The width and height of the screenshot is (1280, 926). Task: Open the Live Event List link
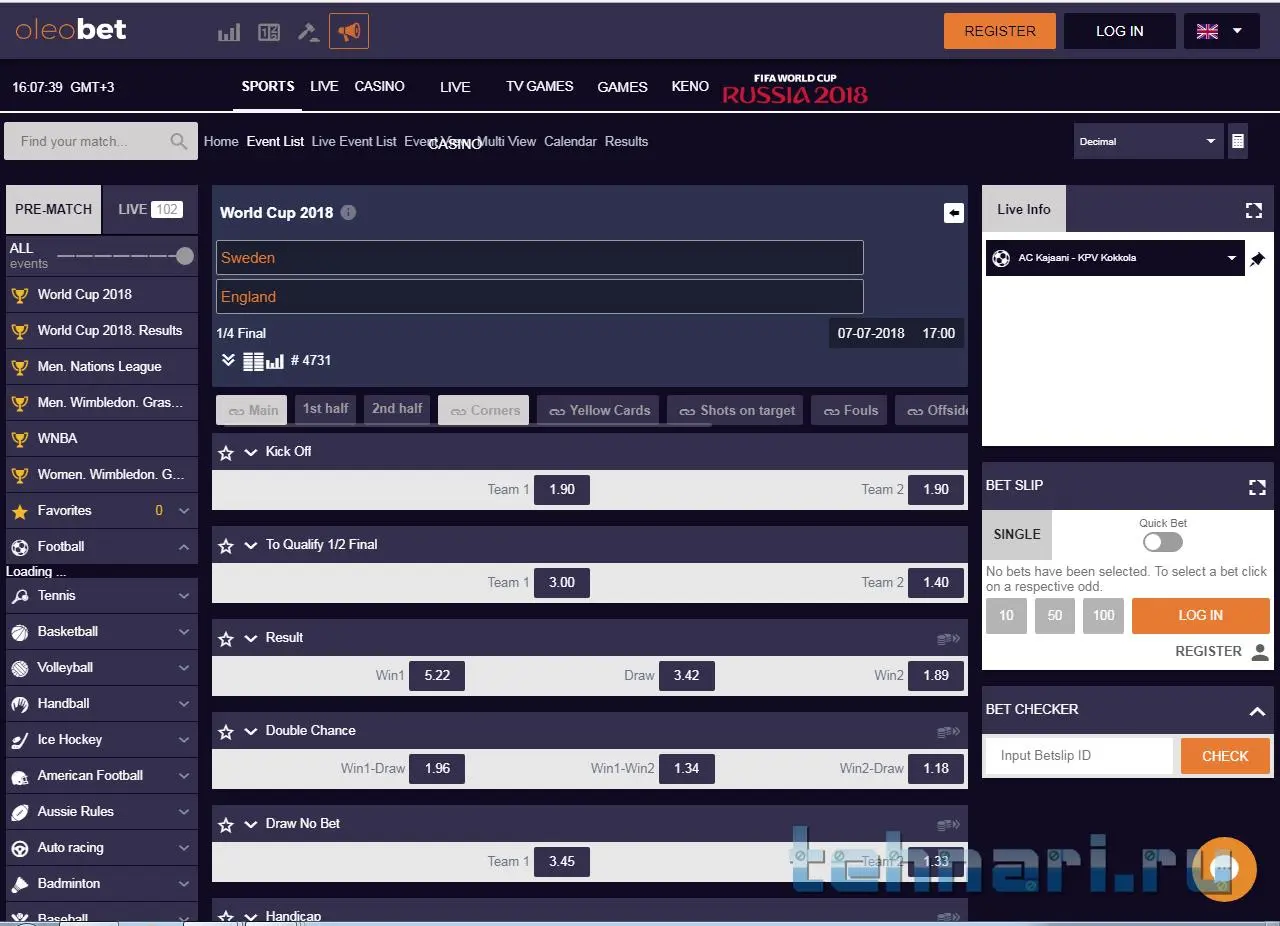point(354,142)
